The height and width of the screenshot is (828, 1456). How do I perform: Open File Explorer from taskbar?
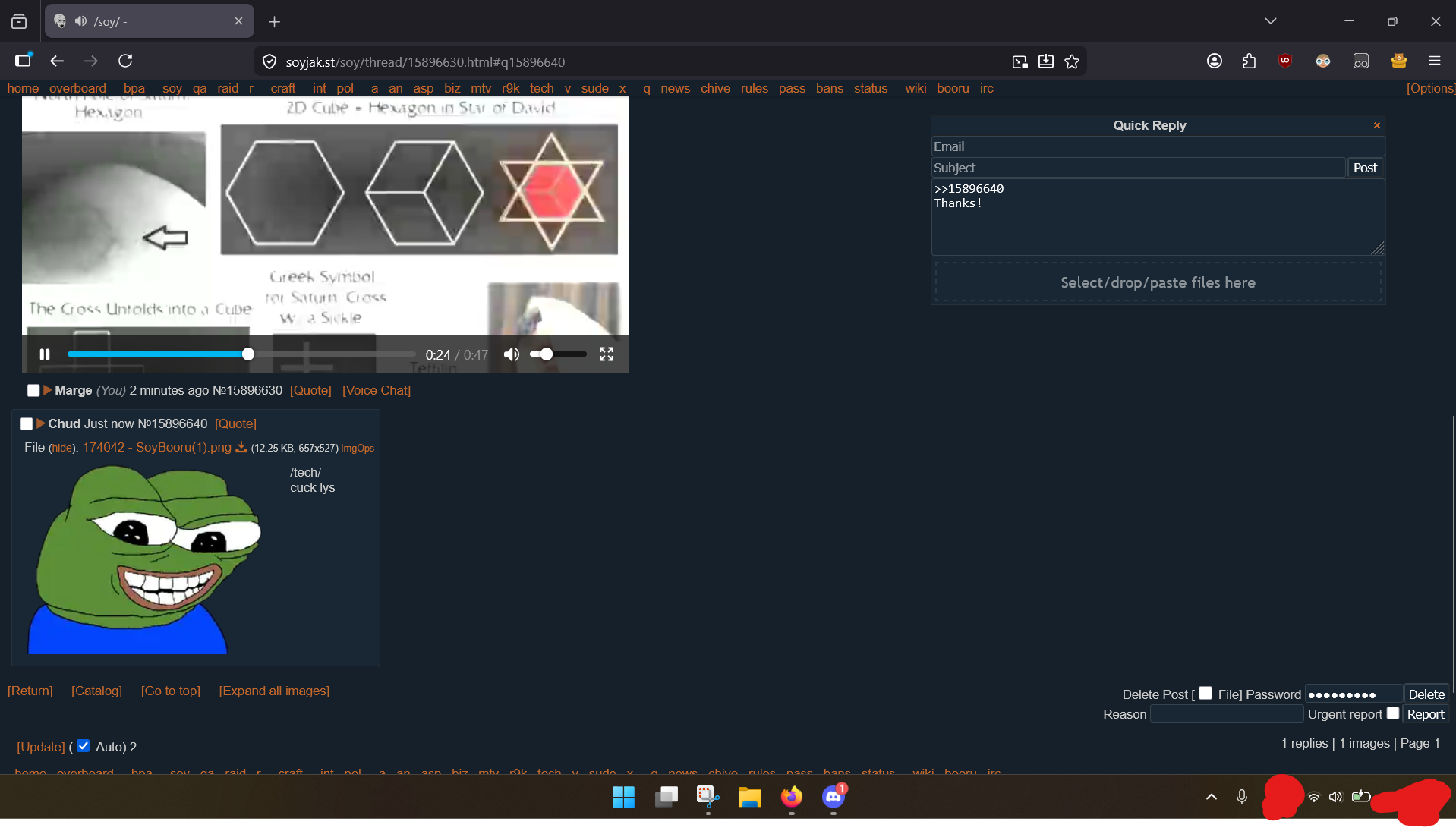coord(749,797)
